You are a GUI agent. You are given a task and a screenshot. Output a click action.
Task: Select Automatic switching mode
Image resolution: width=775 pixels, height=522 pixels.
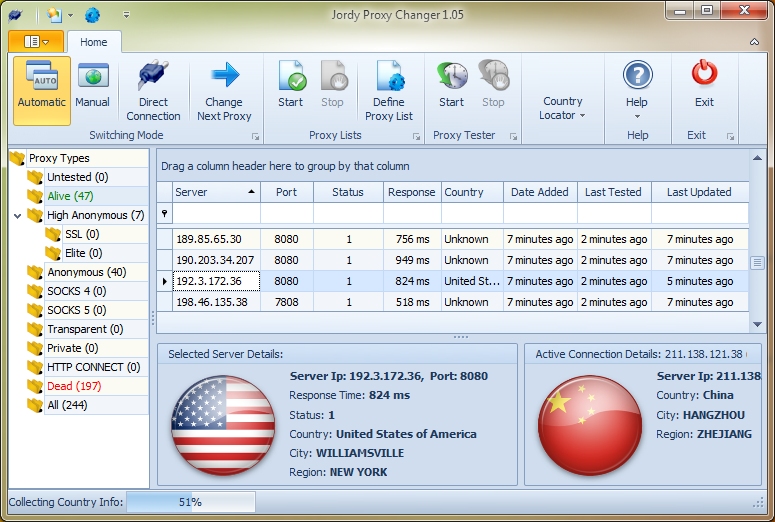pyautogui.click(x=42, y=89)
